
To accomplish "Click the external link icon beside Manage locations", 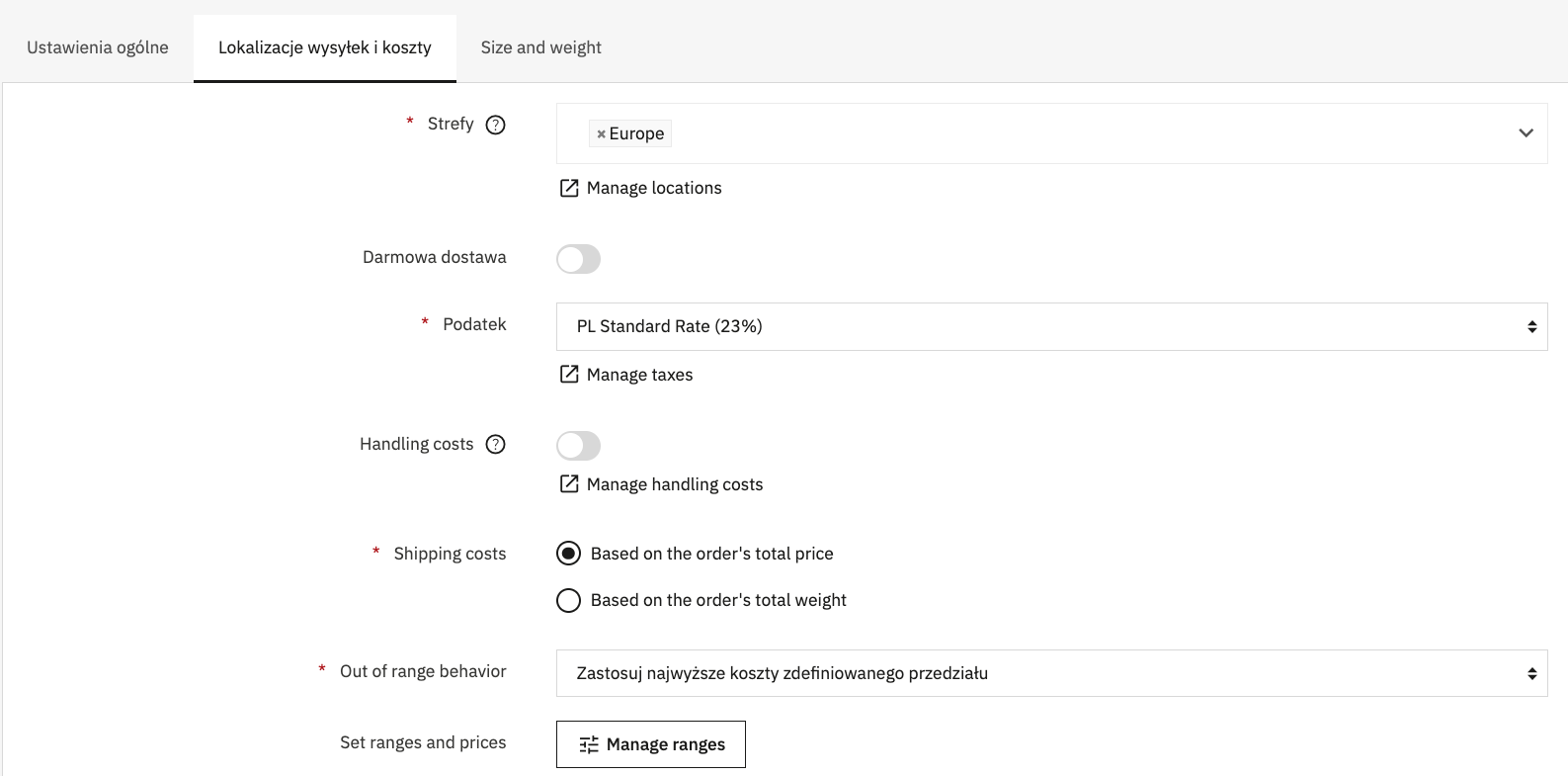I will pyautogui.click(x=569, y=188).
